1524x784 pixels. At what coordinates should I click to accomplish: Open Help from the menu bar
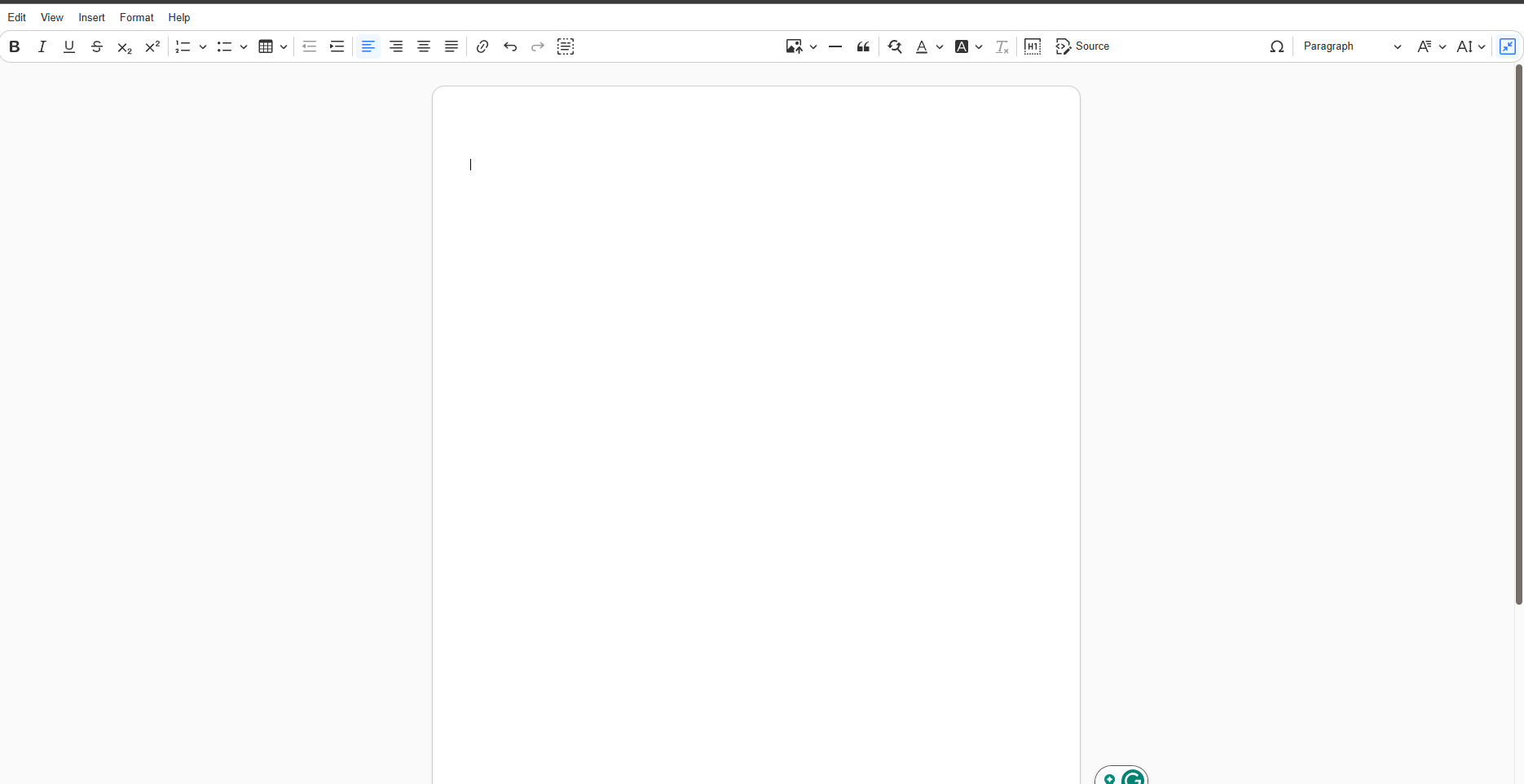click(178, 17)
